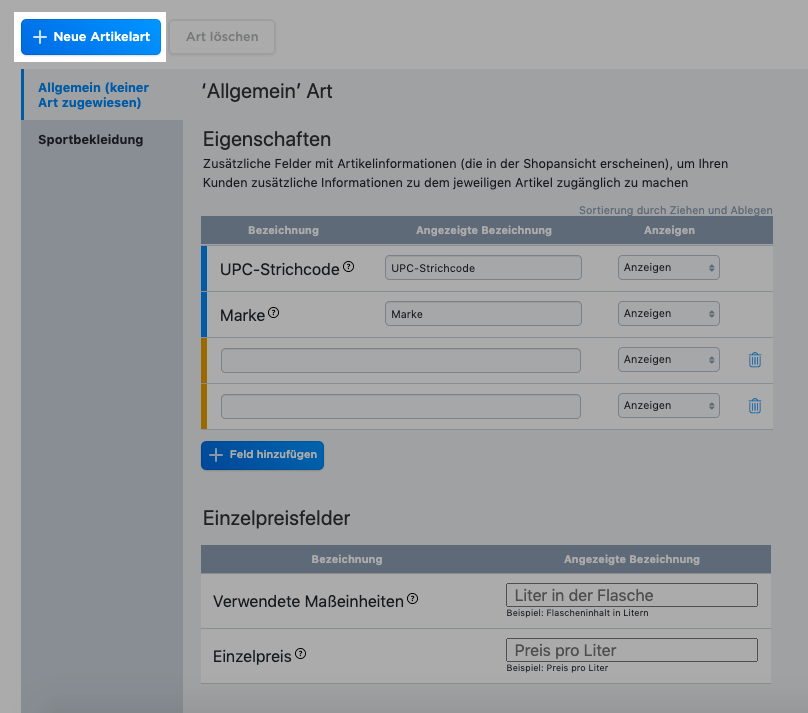Click the Liter in der Flasche input field
Screen dimensions: 808x713
tap(631, 594)
